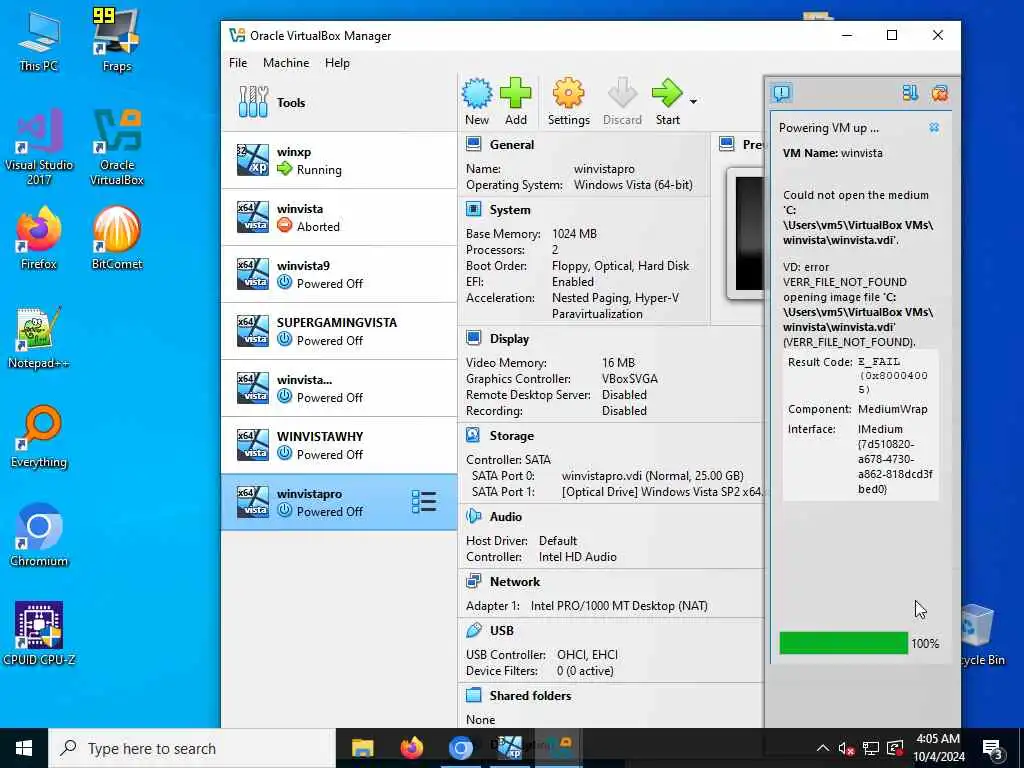Screen dimensions: 1024x768
Task: Click the delete finished notifications icon
Action: click(x=939, y=93)
